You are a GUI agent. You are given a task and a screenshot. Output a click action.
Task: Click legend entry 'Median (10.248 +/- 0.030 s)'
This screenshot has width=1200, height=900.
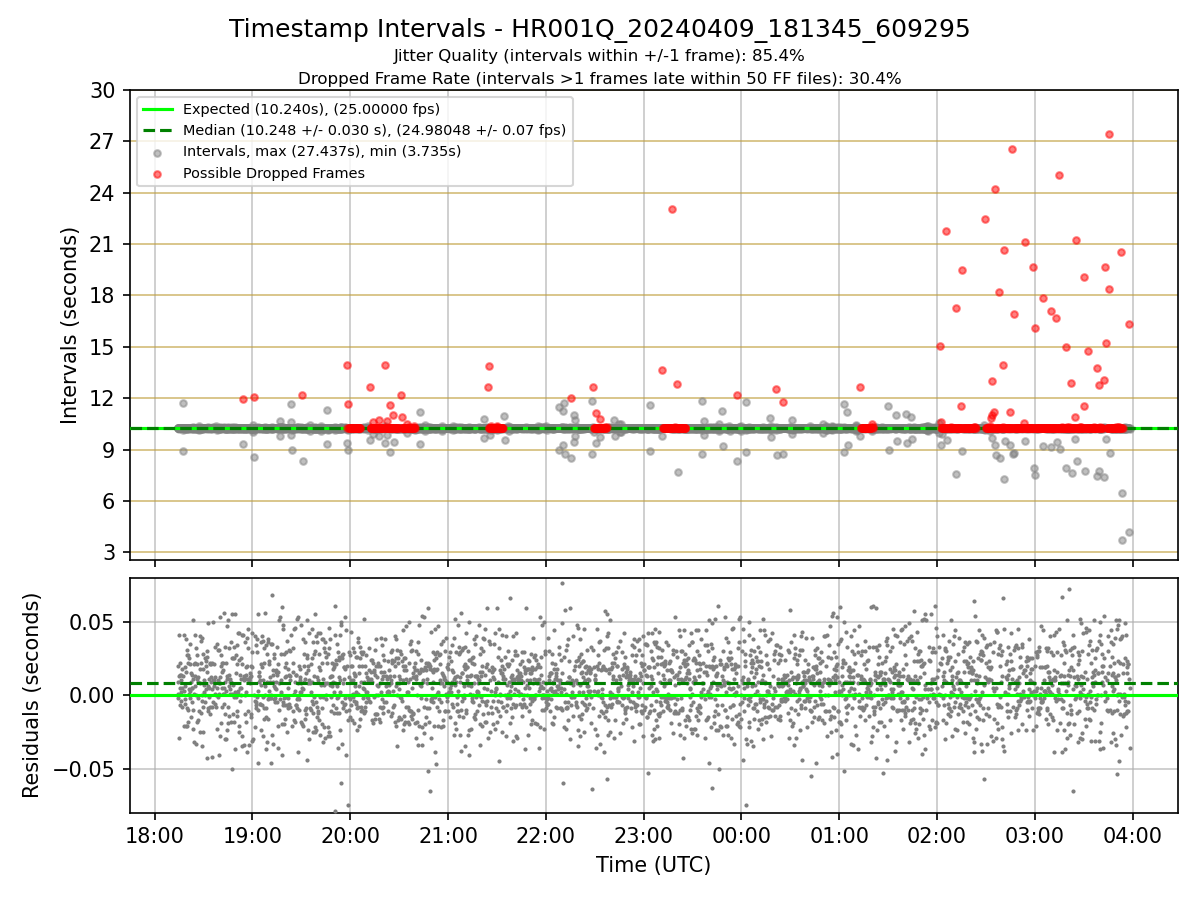[x=374, y=130]
